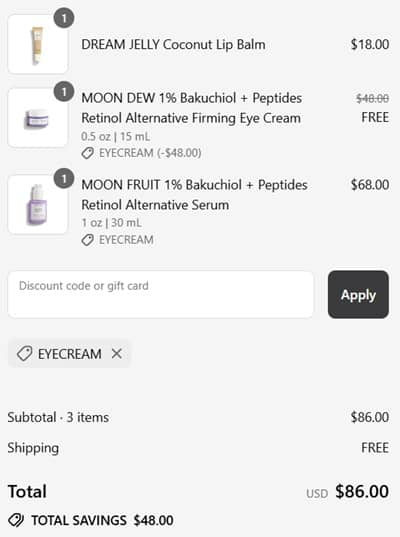The width and height of the screenshot is (400, 537).
Task: Open the MOON DEW Eye Cream thumbnail
Action: (38, 118)
